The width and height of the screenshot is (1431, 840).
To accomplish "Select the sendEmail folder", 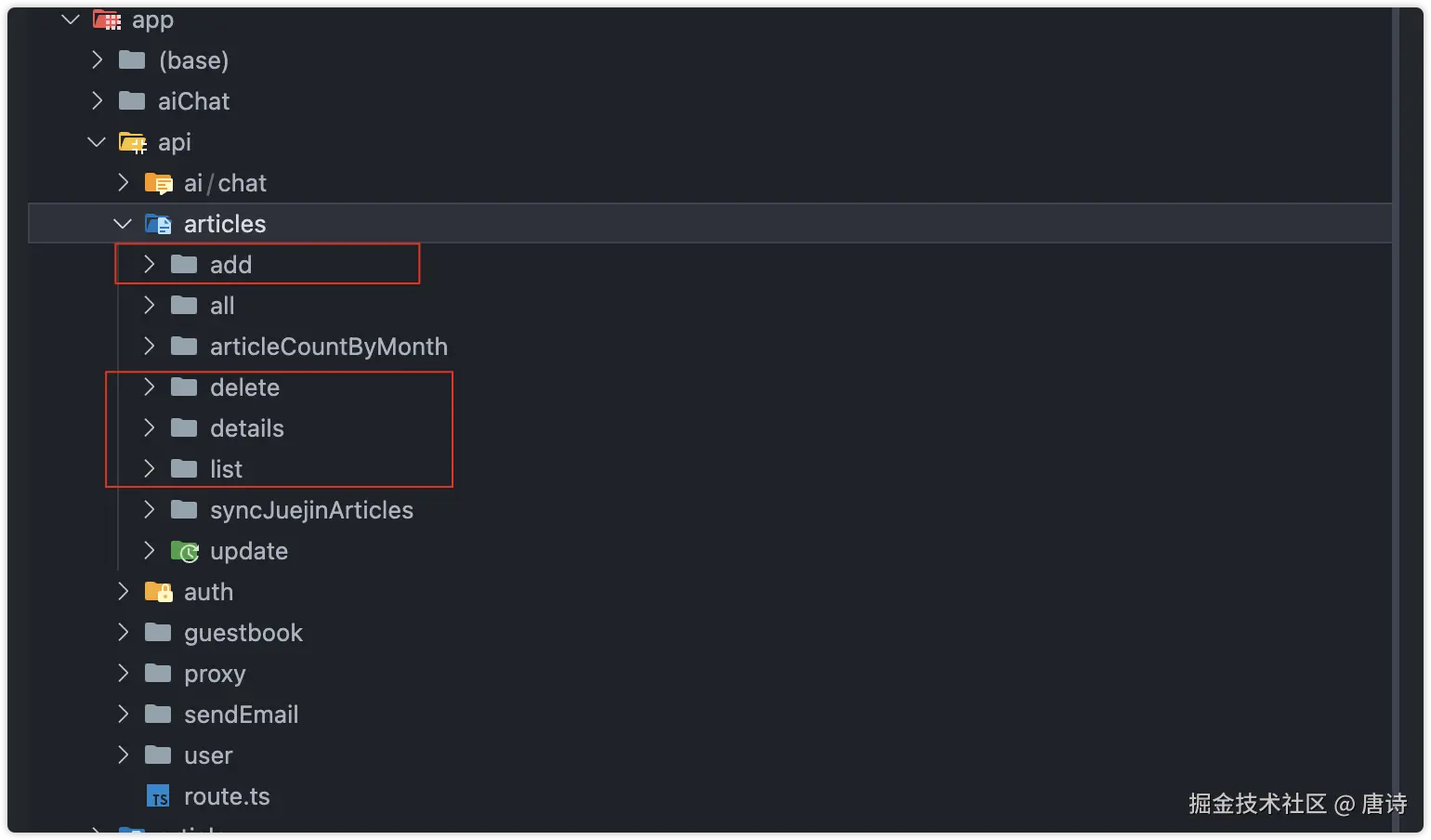I will click(242, 715).
